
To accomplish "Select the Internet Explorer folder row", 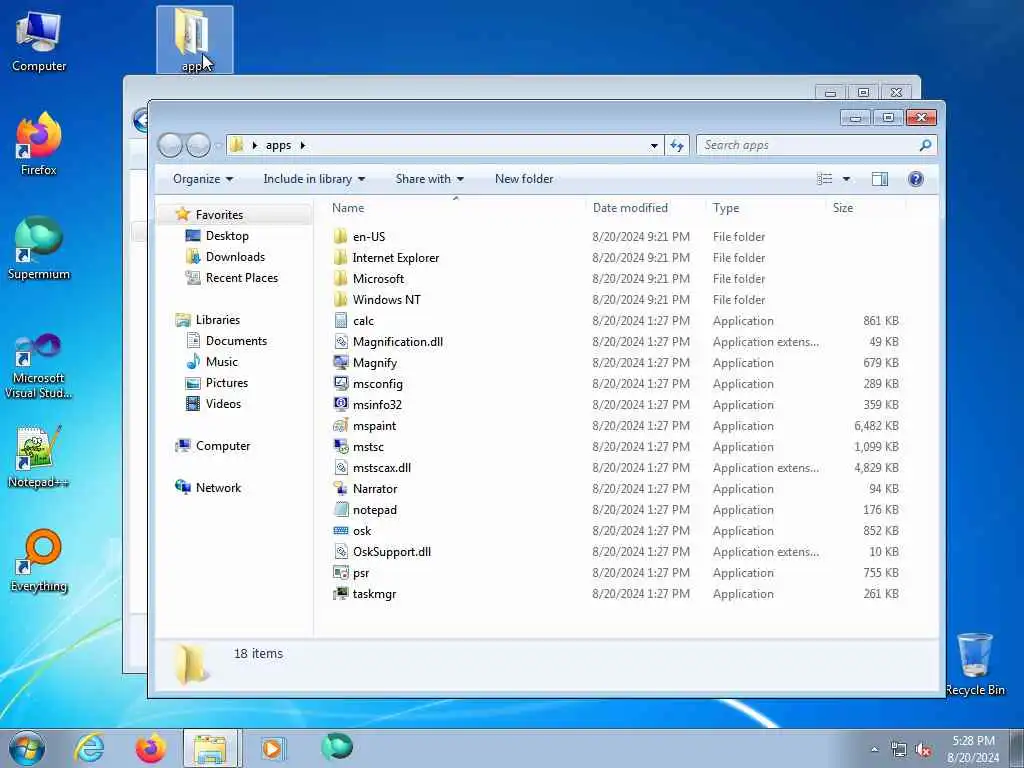I will coord(615,258).
